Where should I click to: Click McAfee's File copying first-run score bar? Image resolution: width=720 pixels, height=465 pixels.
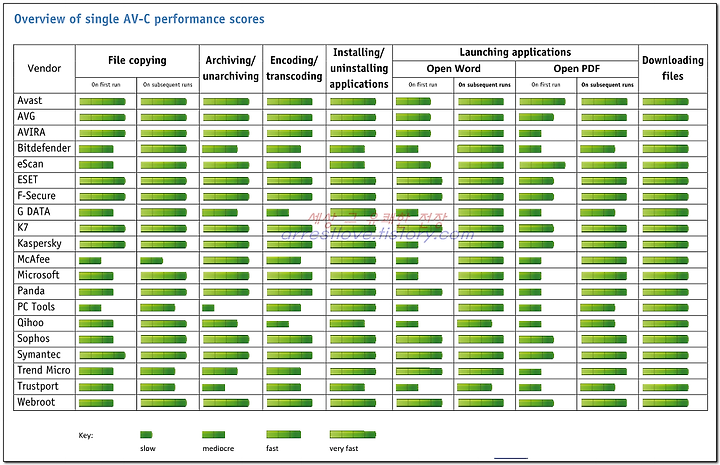[90, 261]
